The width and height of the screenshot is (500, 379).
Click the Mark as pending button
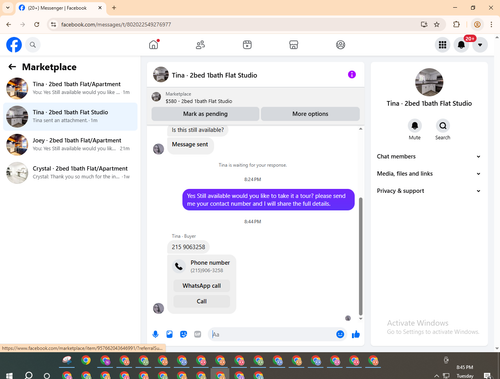[205, 114]
